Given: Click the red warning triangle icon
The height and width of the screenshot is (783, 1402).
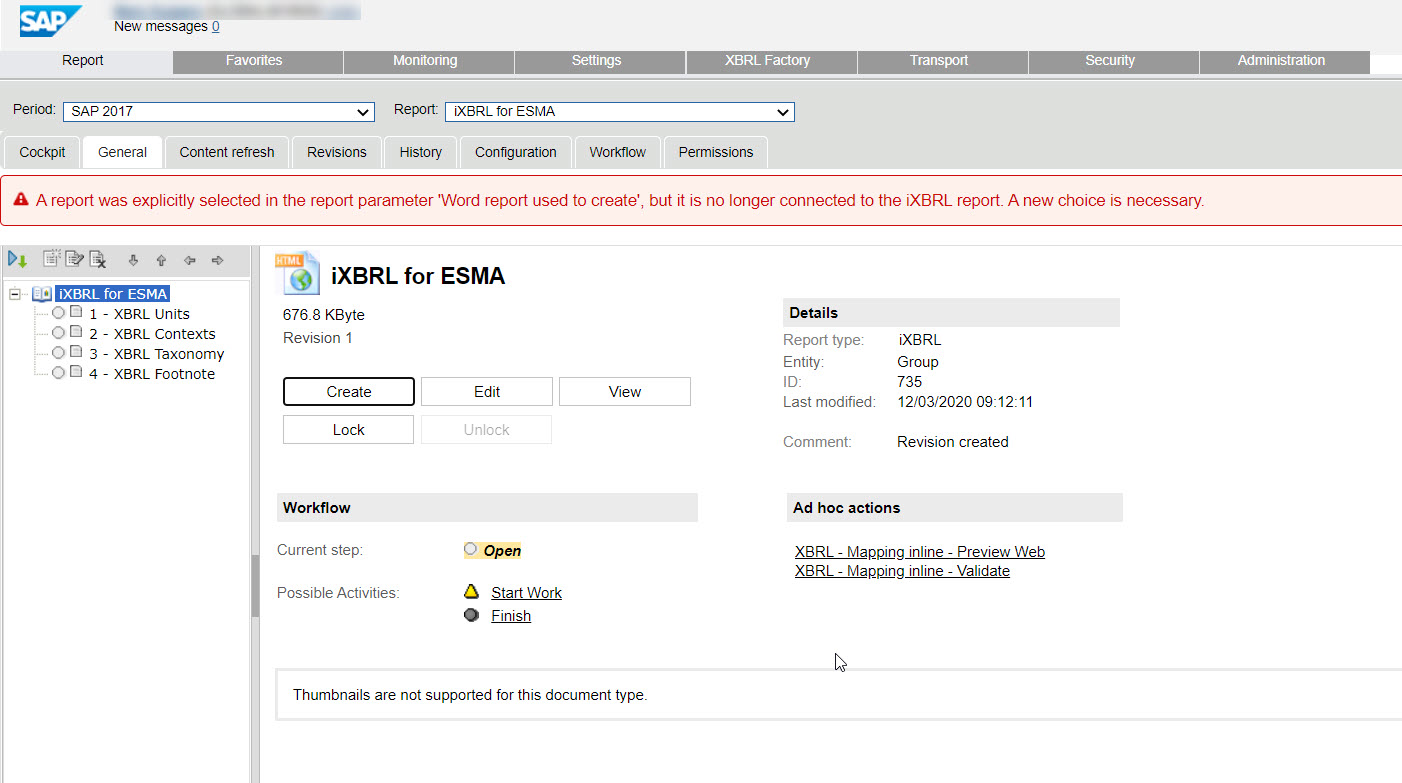Looking at the screenshot, I should (x=21, y=200).
